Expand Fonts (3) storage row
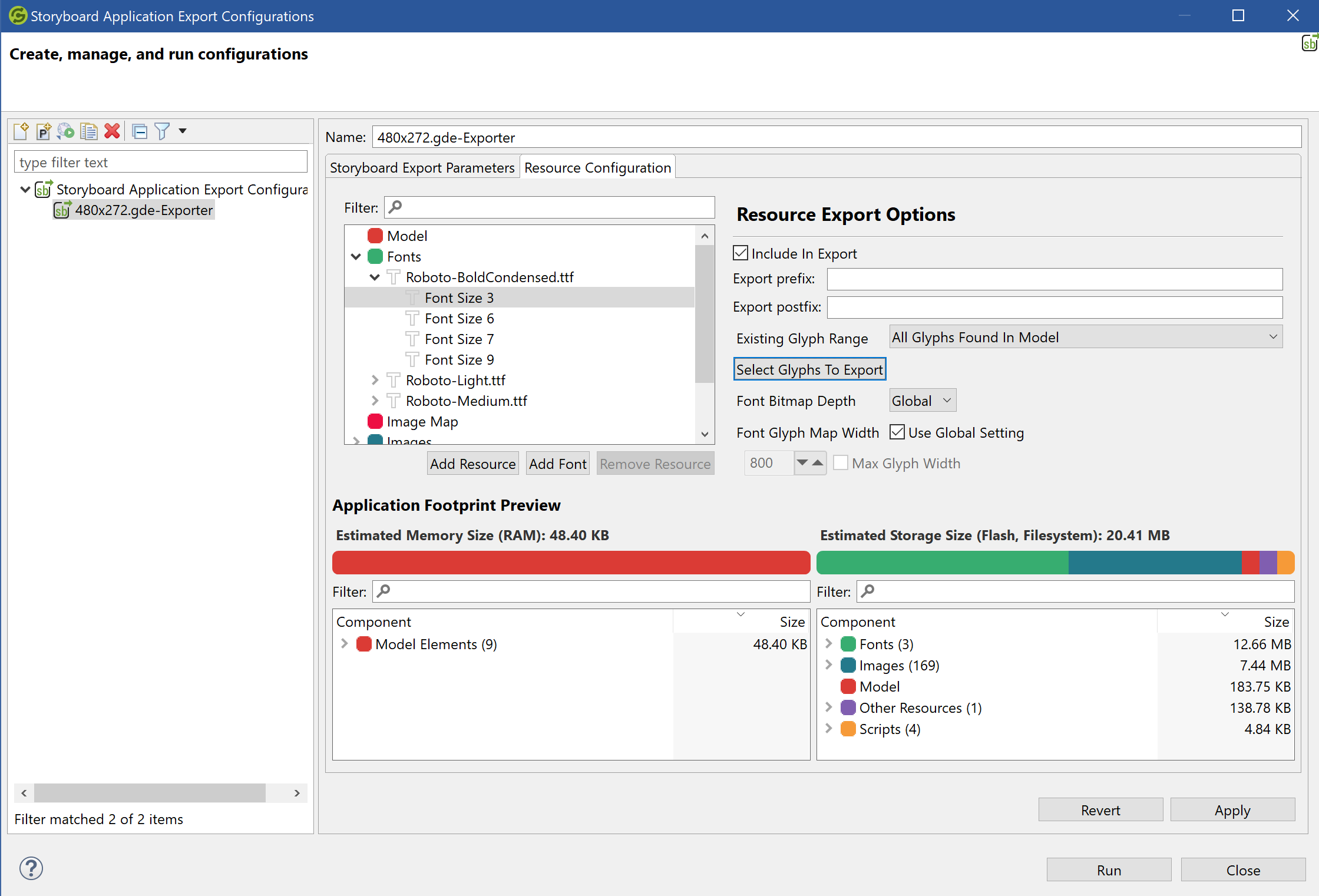Image resolution: width=1319 pixels, height=896 pixels. [x=828, y=644]
